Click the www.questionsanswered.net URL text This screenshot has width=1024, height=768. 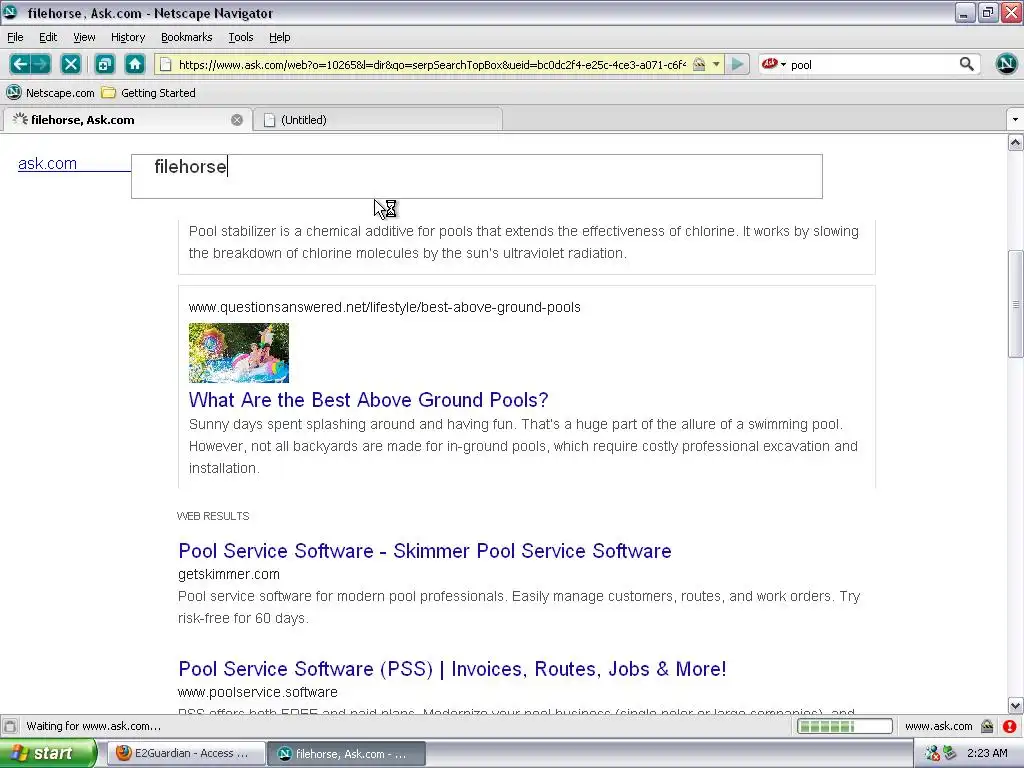coord(385,307)
